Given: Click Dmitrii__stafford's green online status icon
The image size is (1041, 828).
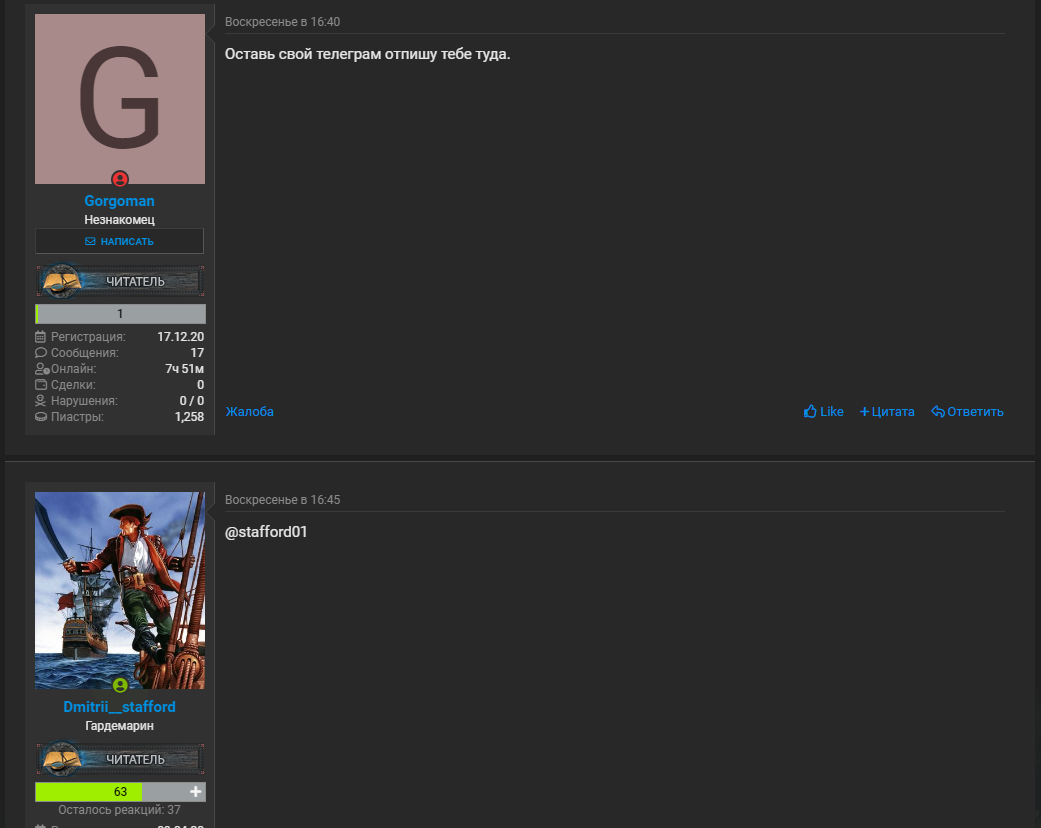Looking at the screenshot, I should (x=120, y=685).
